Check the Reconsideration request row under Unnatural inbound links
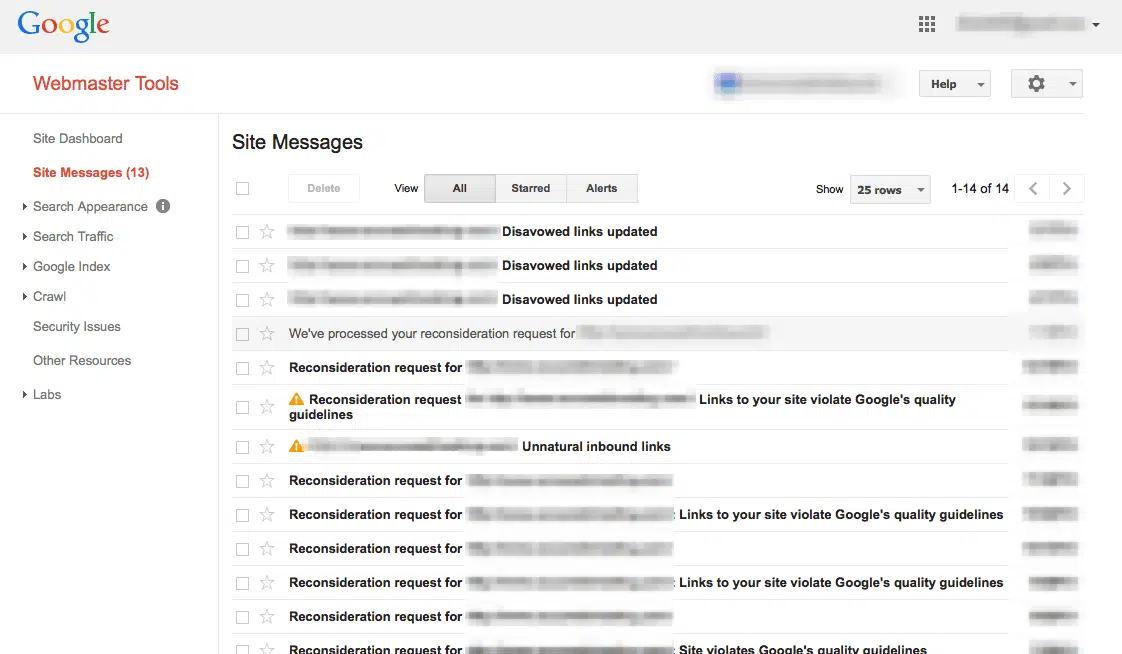The height and width of the screenshot is (654, 1122). [x=243, y=481]
